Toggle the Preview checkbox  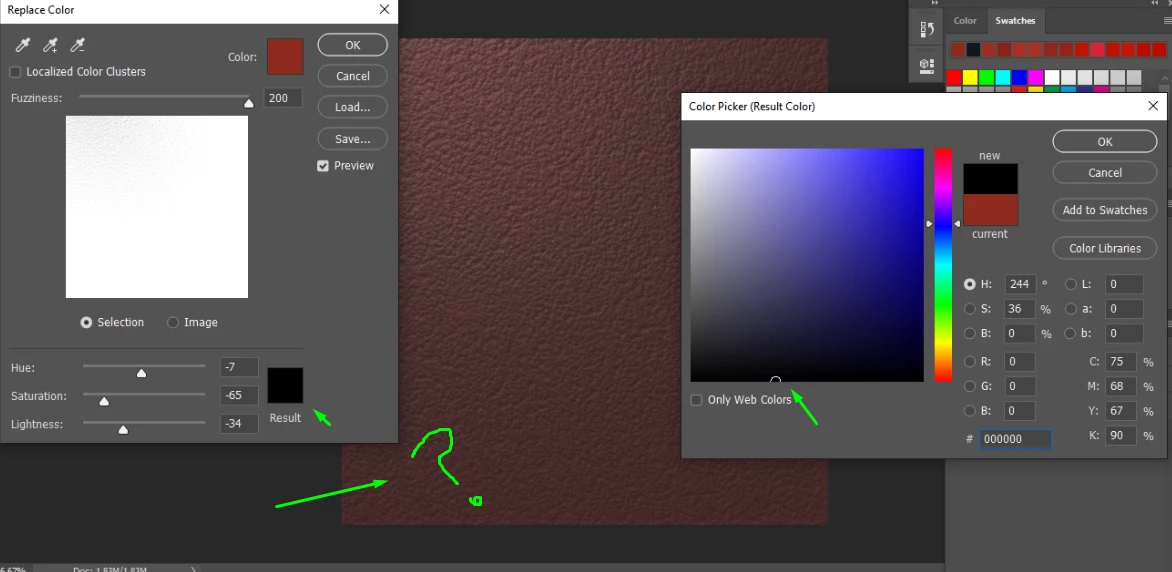[323, 166]
